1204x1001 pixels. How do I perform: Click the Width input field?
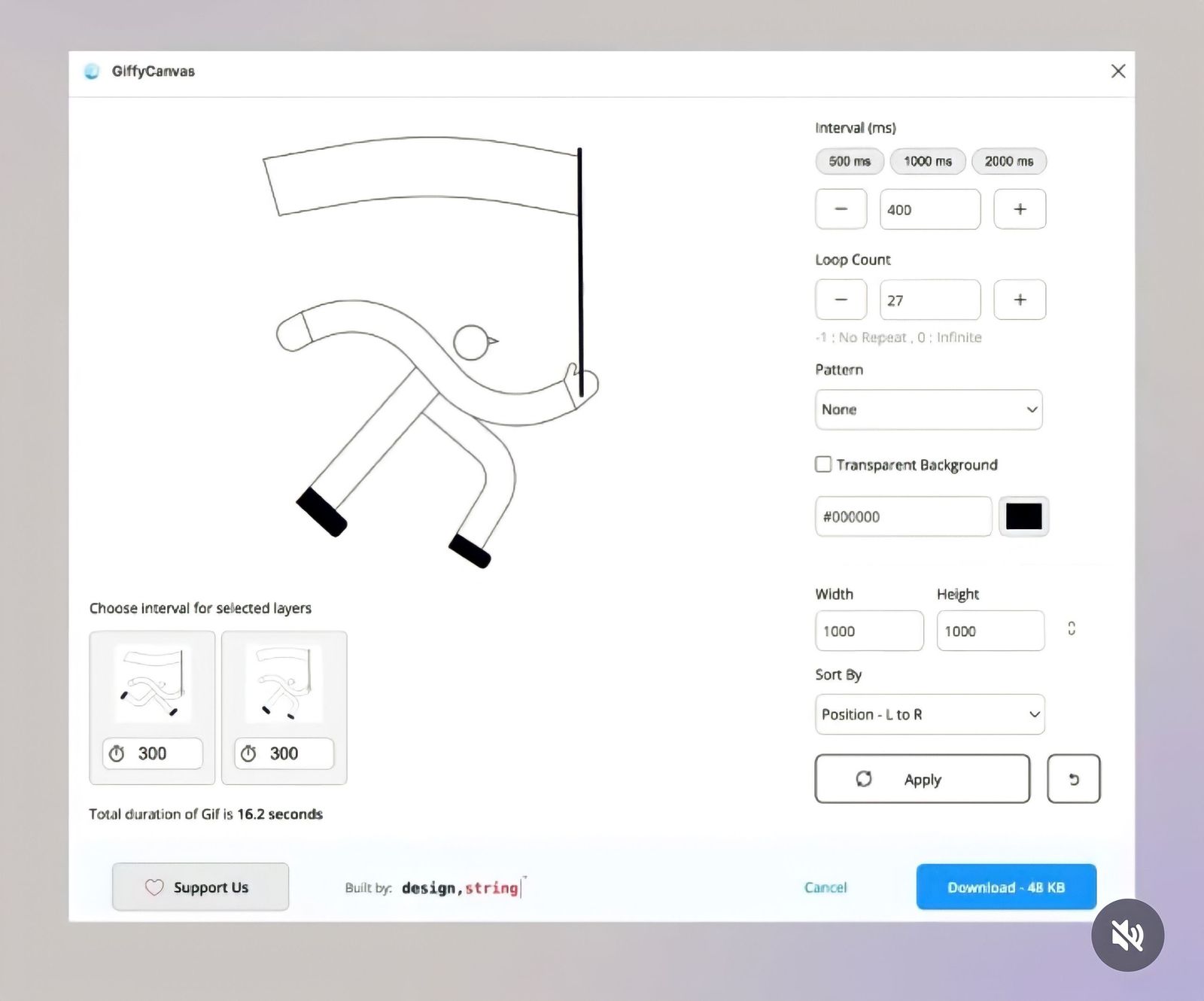tap(868, 631)
